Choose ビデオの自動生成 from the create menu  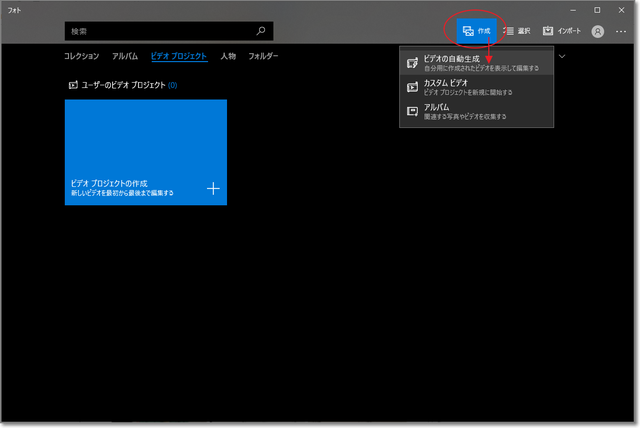point(477,63)
